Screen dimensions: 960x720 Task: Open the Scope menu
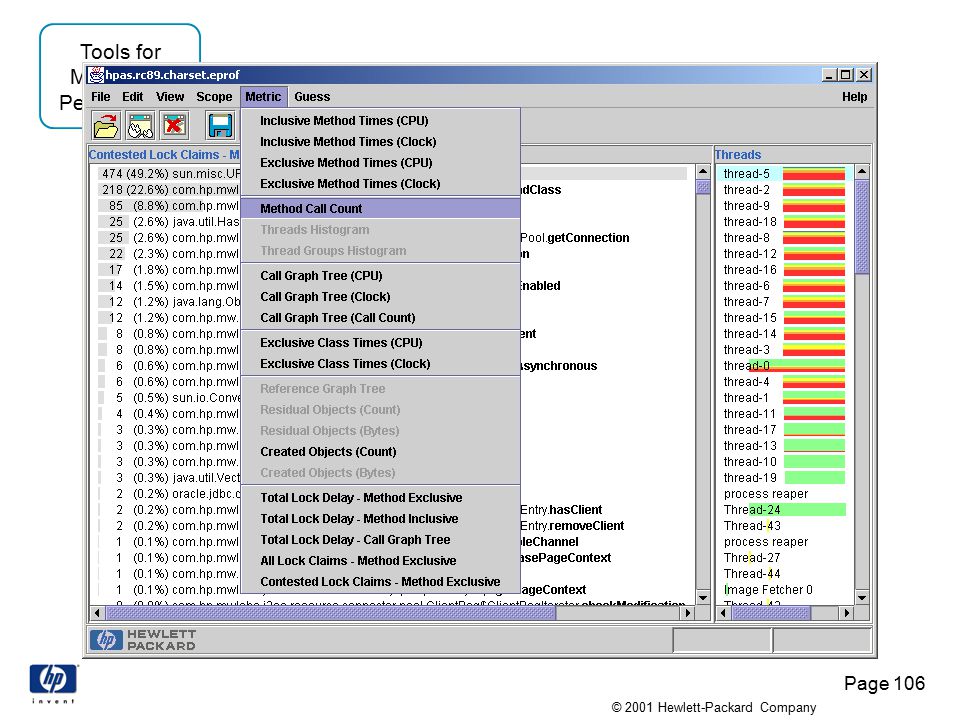214,97
